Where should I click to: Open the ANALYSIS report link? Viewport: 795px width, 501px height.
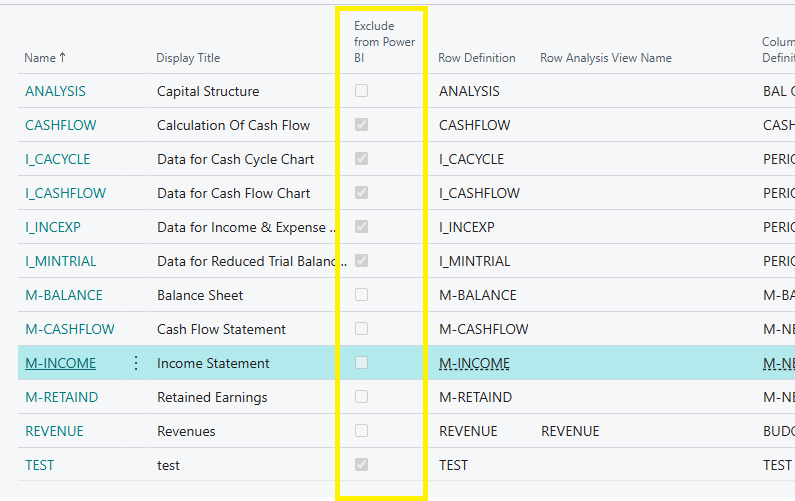coord(55,91)
